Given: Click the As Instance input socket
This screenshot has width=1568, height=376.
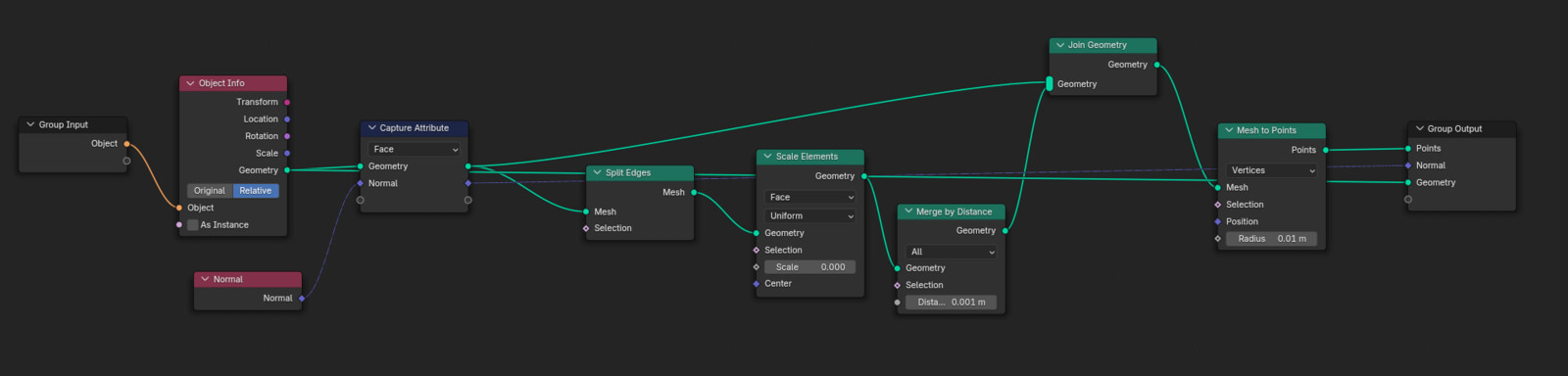Looking at the screenshot, I should [x=179, y=225].
